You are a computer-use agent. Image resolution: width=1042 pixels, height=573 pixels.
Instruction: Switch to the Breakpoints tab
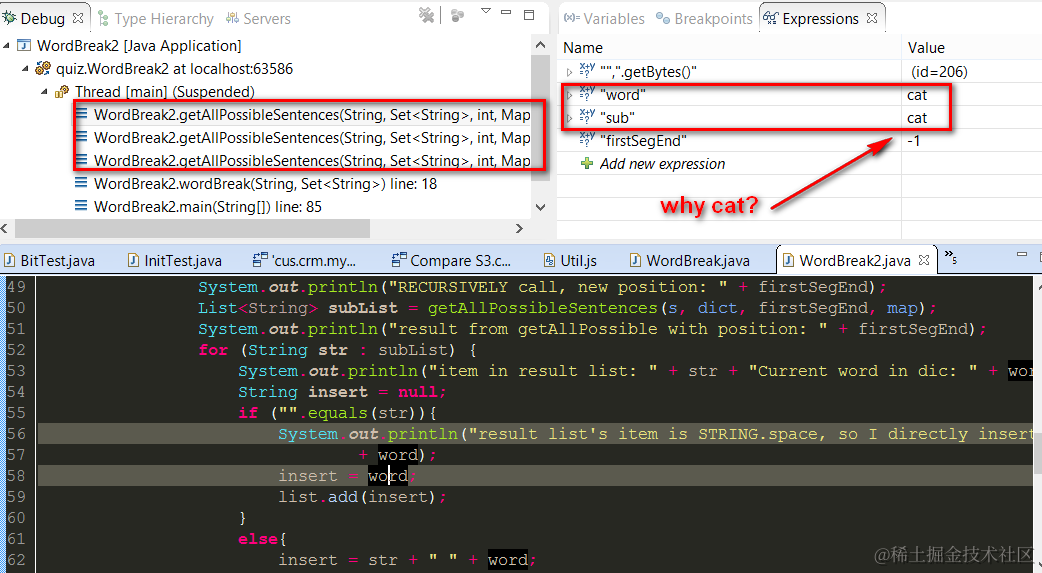click(704, 19)
